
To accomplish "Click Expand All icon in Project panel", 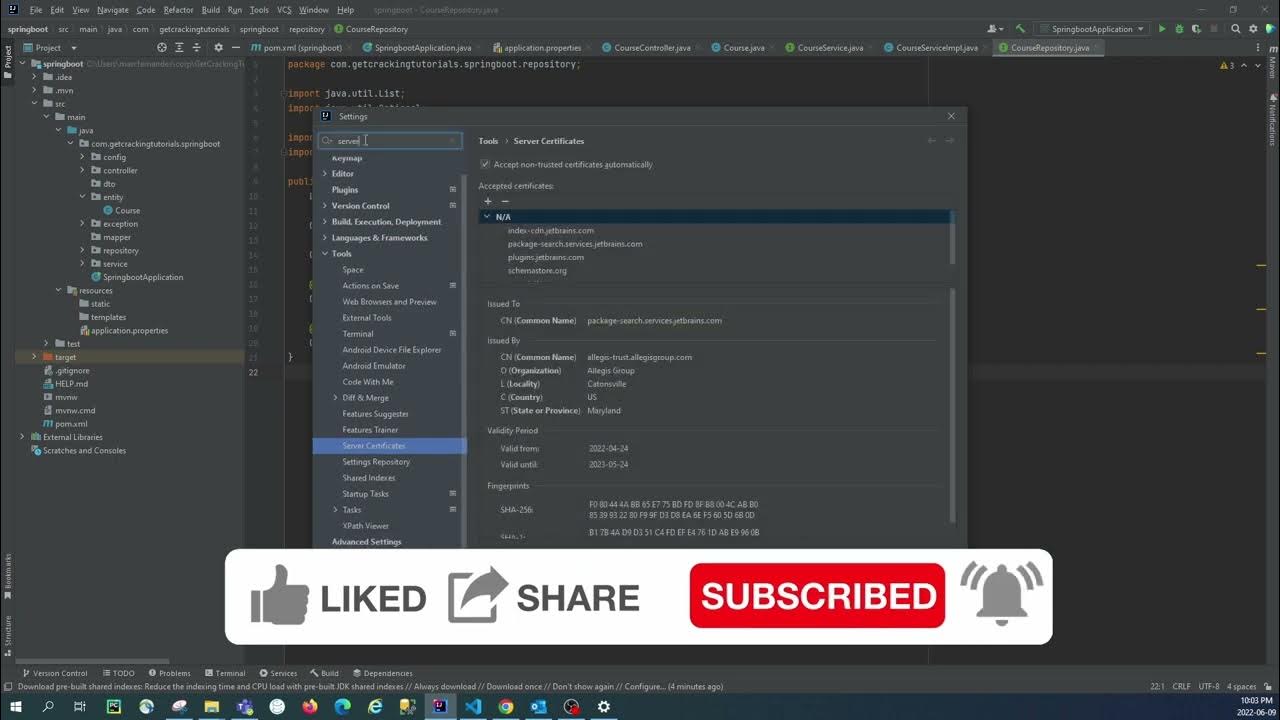I will click(x=177, y=47).
